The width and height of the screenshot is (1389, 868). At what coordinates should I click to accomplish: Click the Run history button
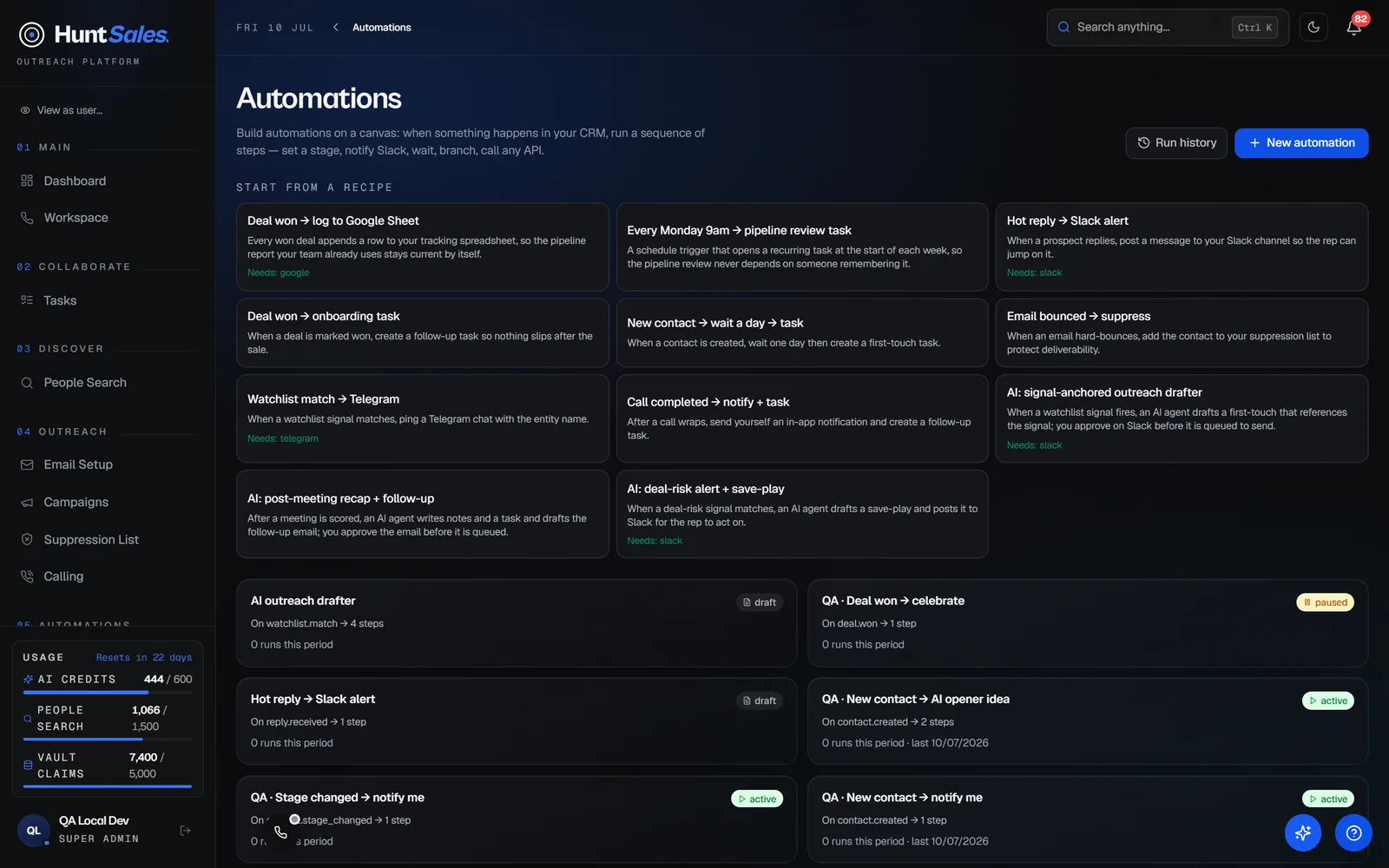click(1176, 143)
